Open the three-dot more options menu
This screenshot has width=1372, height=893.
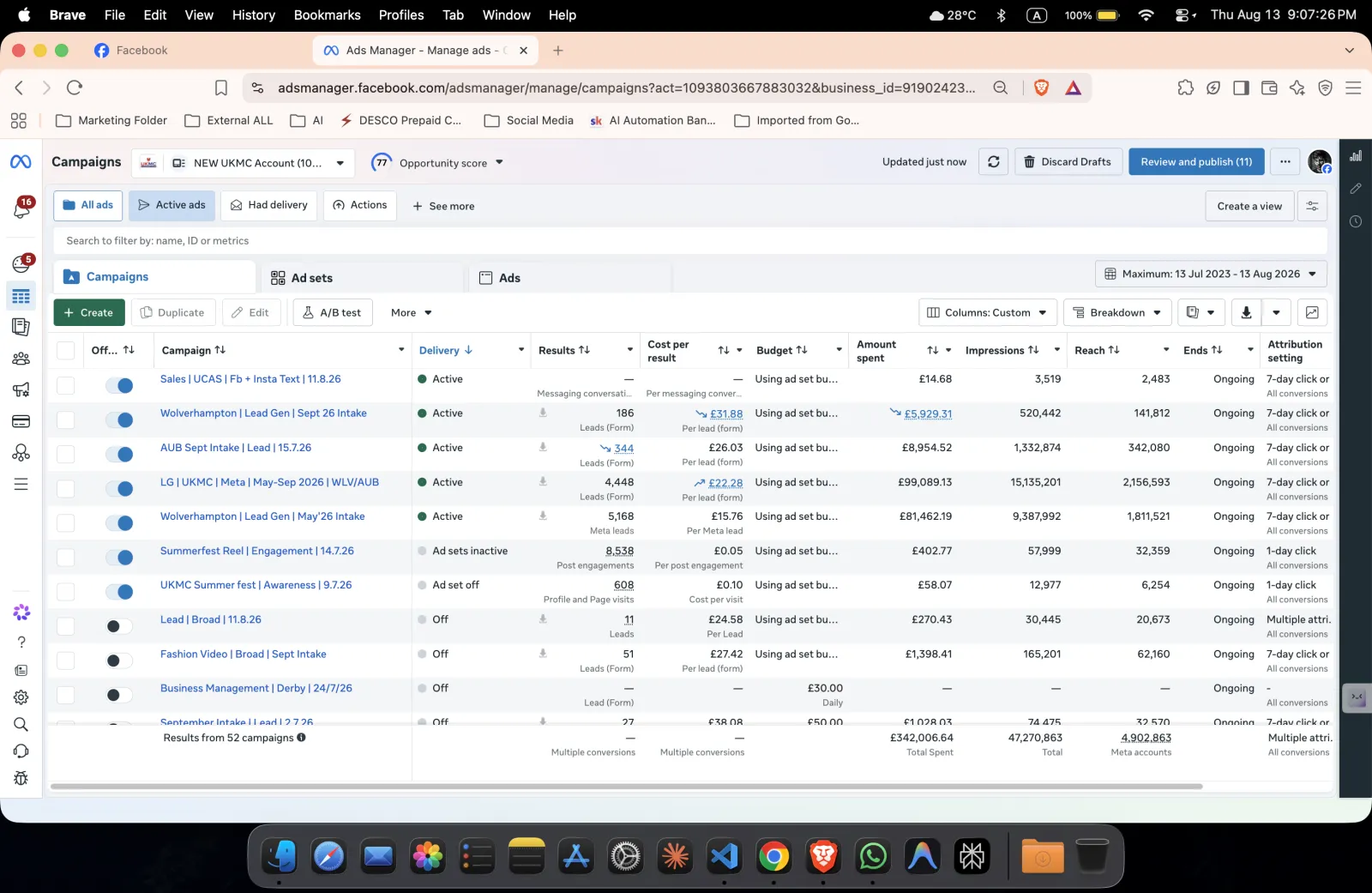point(1285,161)
